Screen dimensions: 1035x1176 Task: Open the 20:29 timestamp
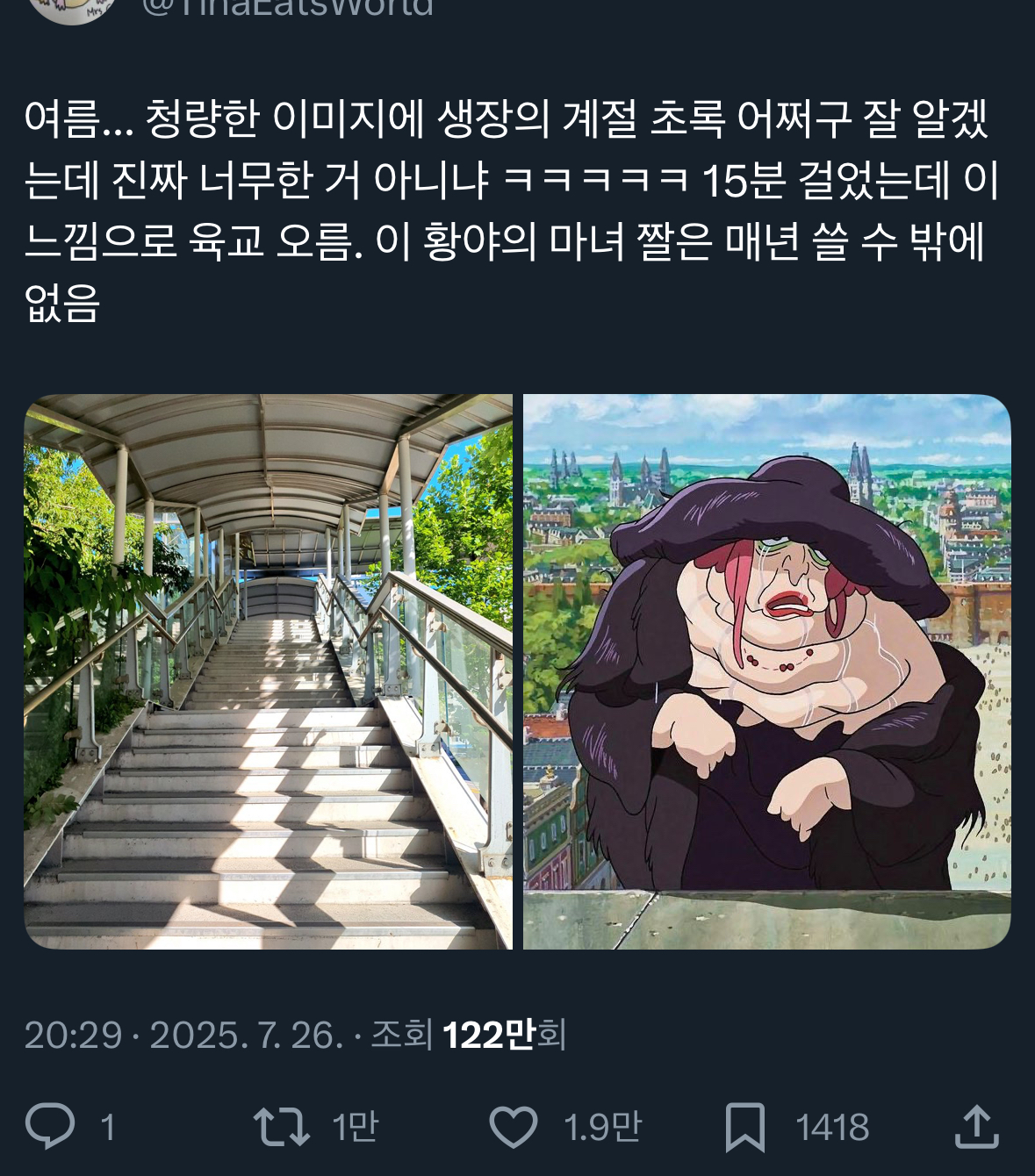pos(73,1036)
